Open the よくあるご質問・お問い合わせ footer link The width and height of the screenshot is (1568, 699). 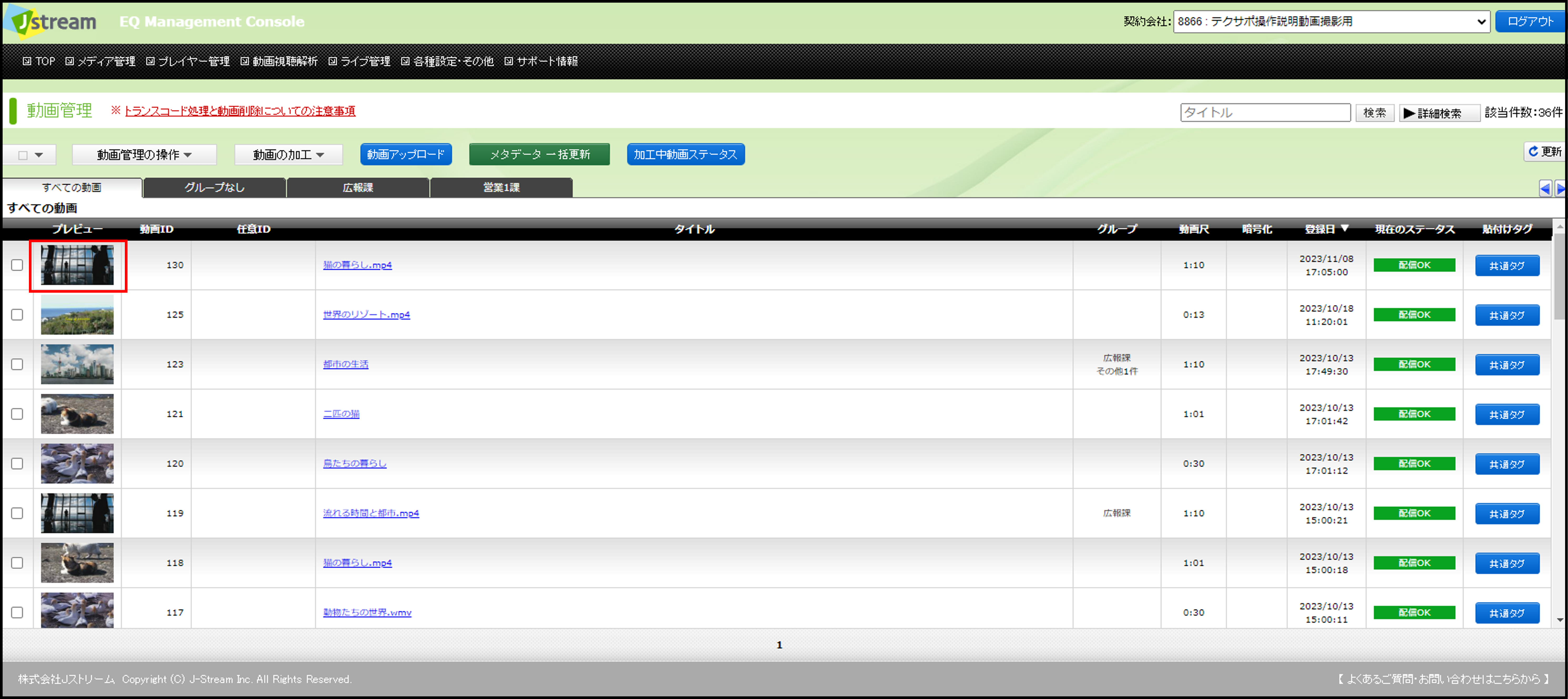pos(1443,679)
